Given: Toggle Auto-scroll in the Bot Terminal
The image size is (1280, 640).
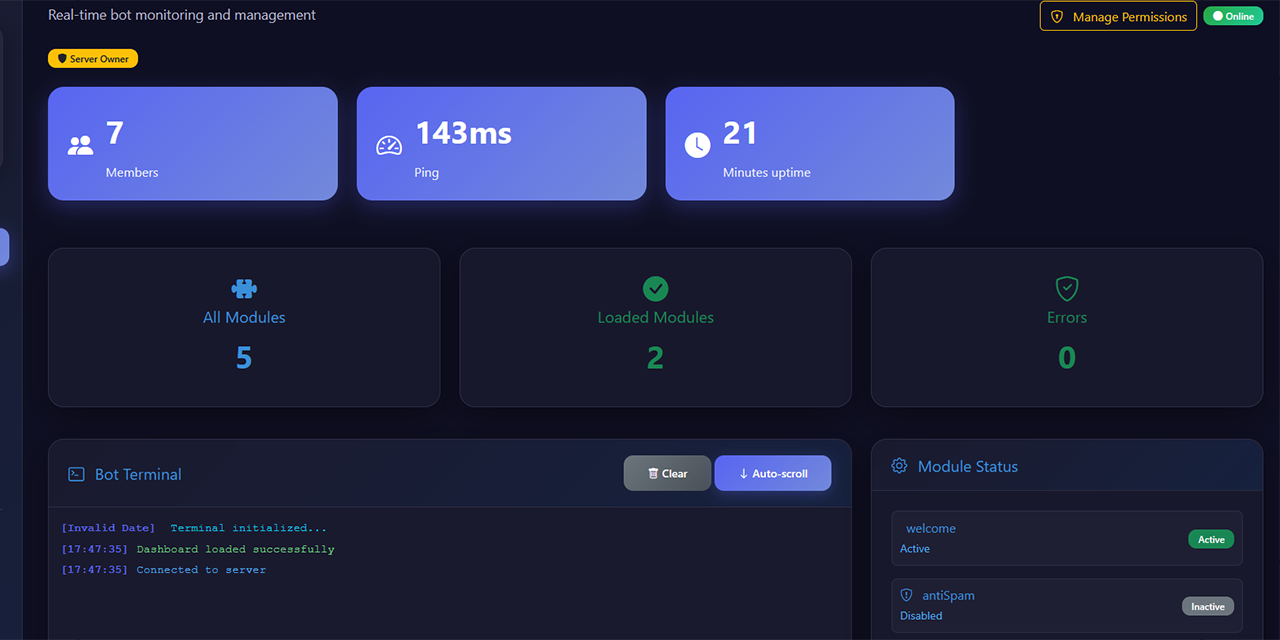Looking at the screenshot, I should (x=773, y=473).
